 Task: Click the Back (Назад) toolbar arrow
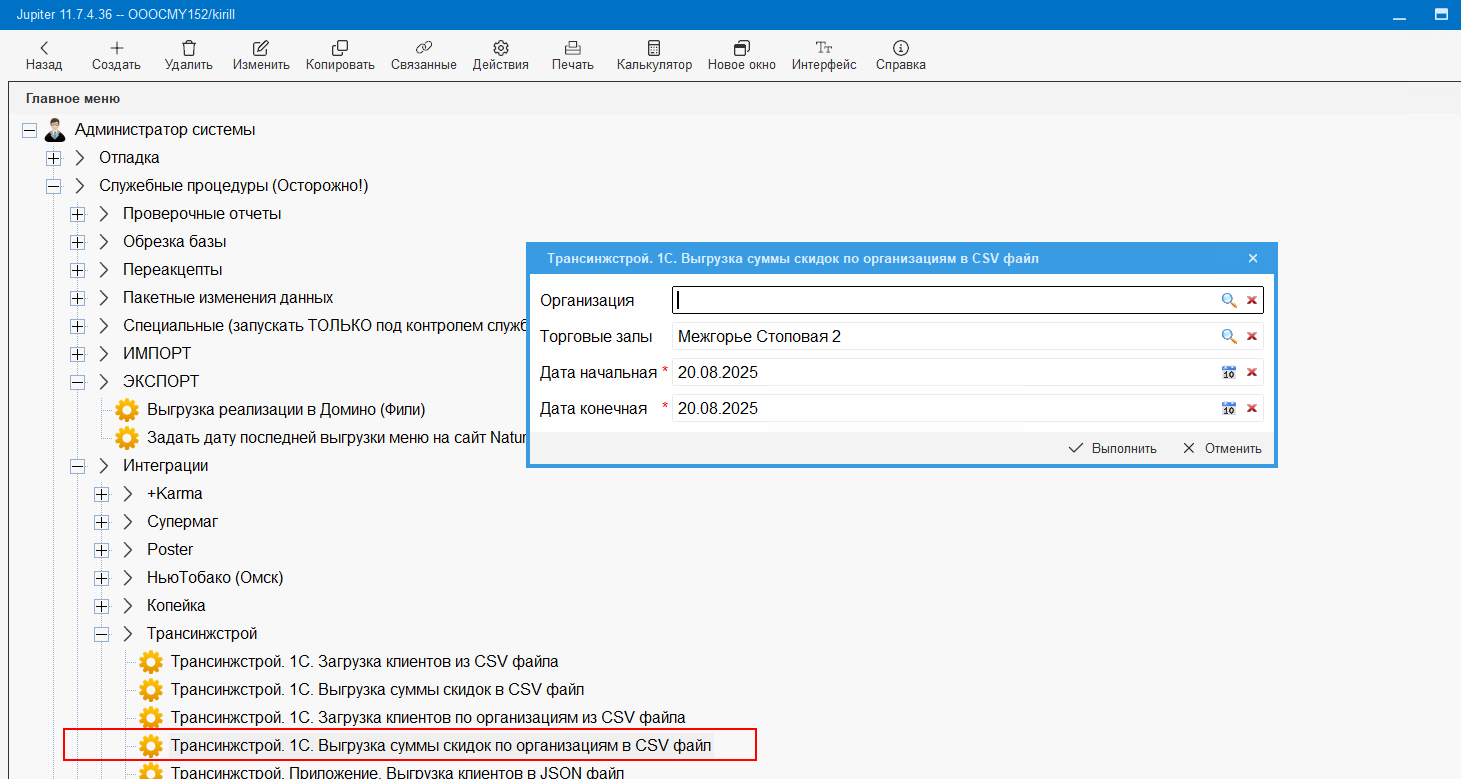point(44,48)
